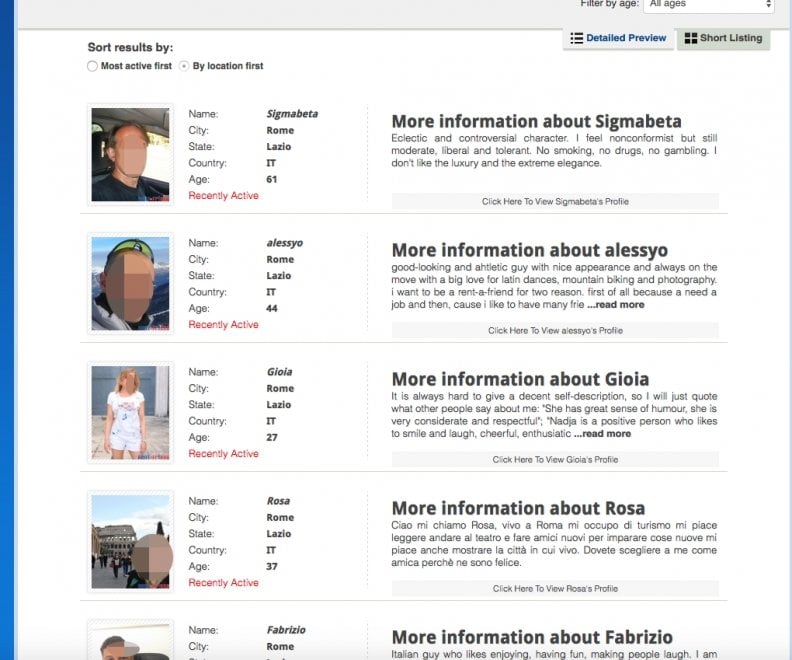792x660 pixels.
Task: Click Here To View Gioia's Profile button
Action: coord(555,460)
